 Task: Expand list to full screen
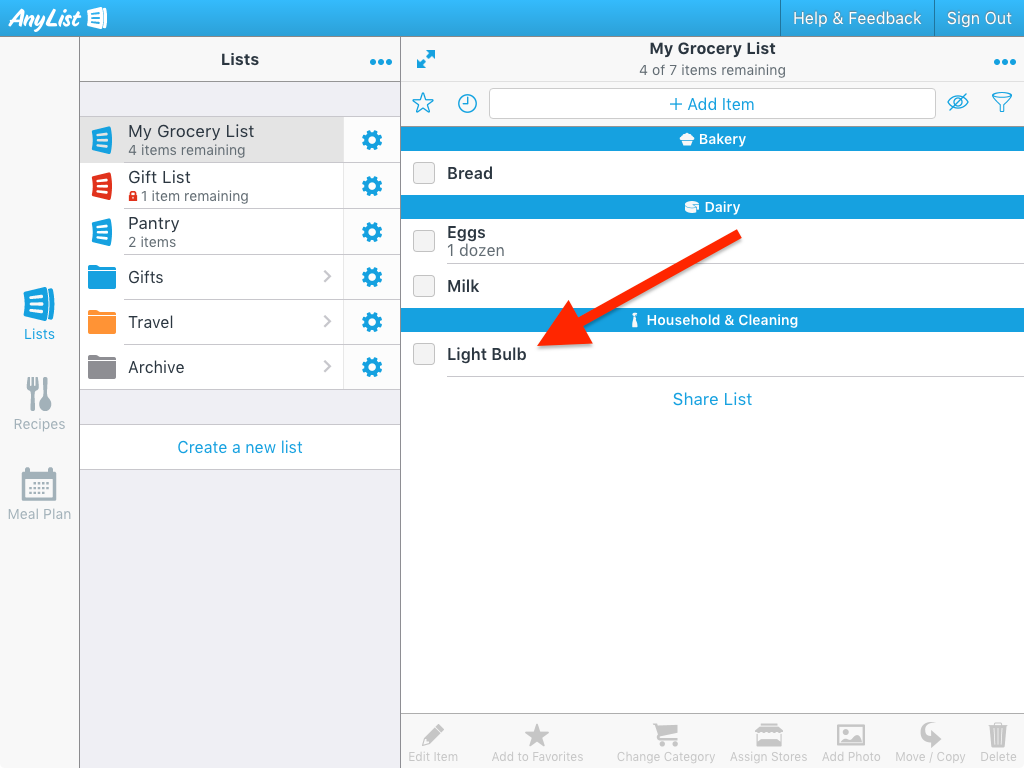pos(426,60)
